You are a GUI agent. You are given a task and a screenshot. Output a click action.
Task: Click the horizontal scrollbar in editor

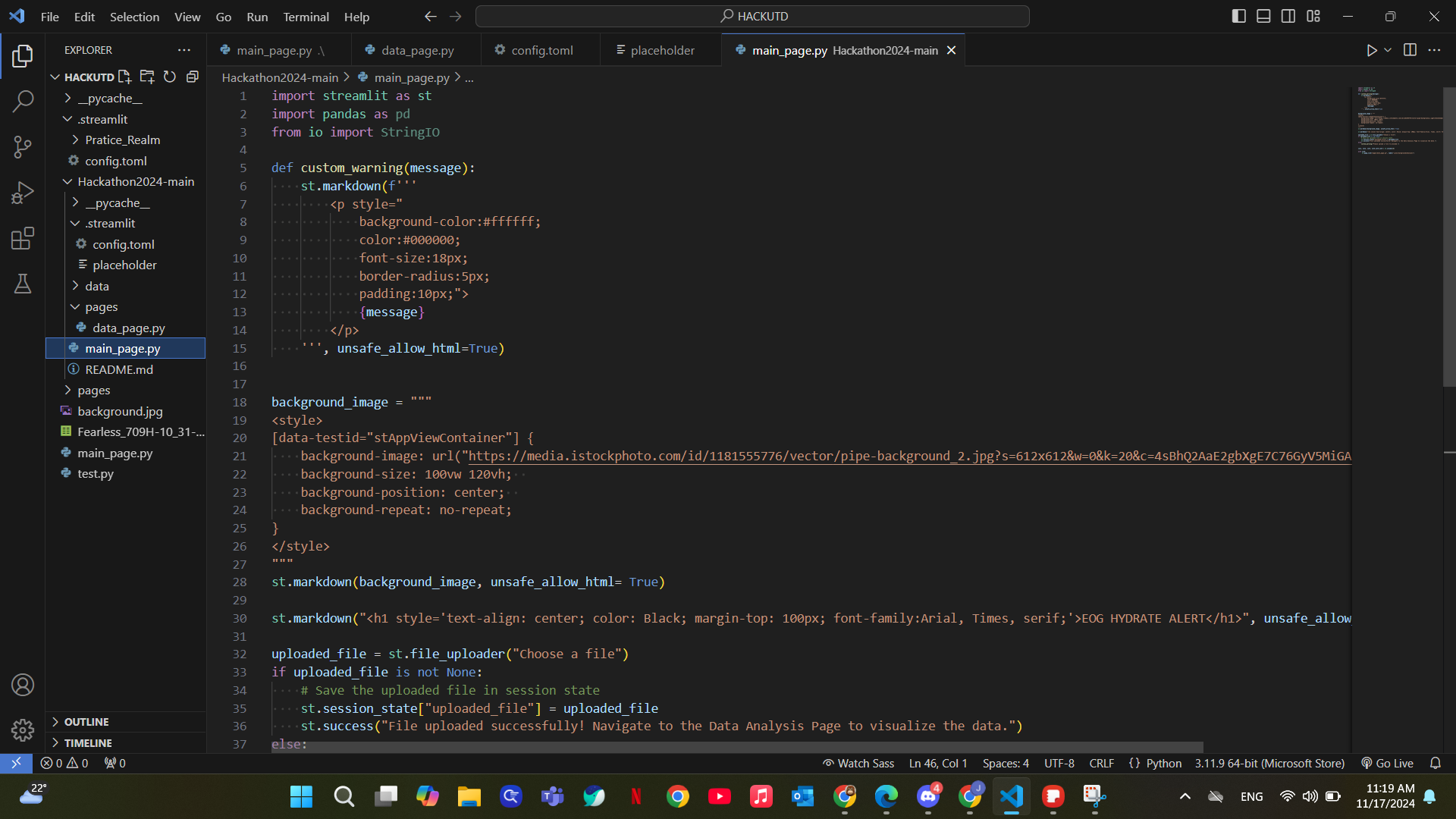(x=736, y=748)
